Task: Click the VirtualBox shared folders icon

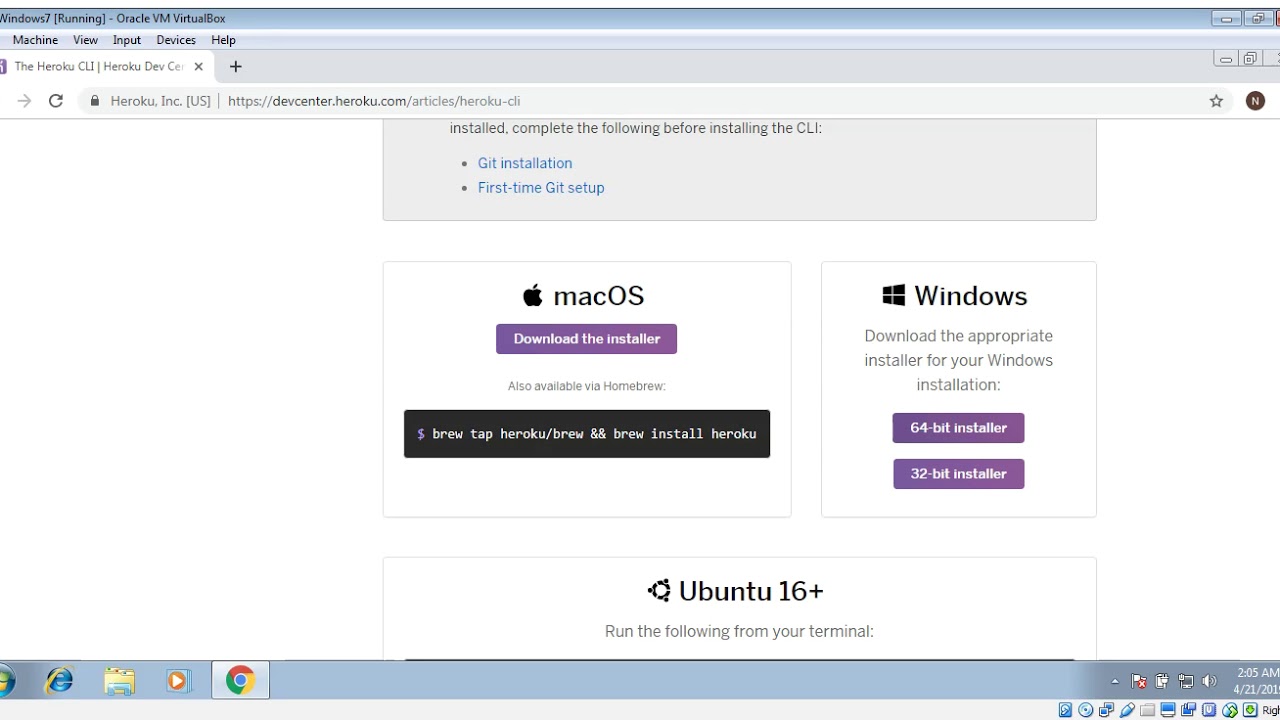Action: coord(1147,710)
